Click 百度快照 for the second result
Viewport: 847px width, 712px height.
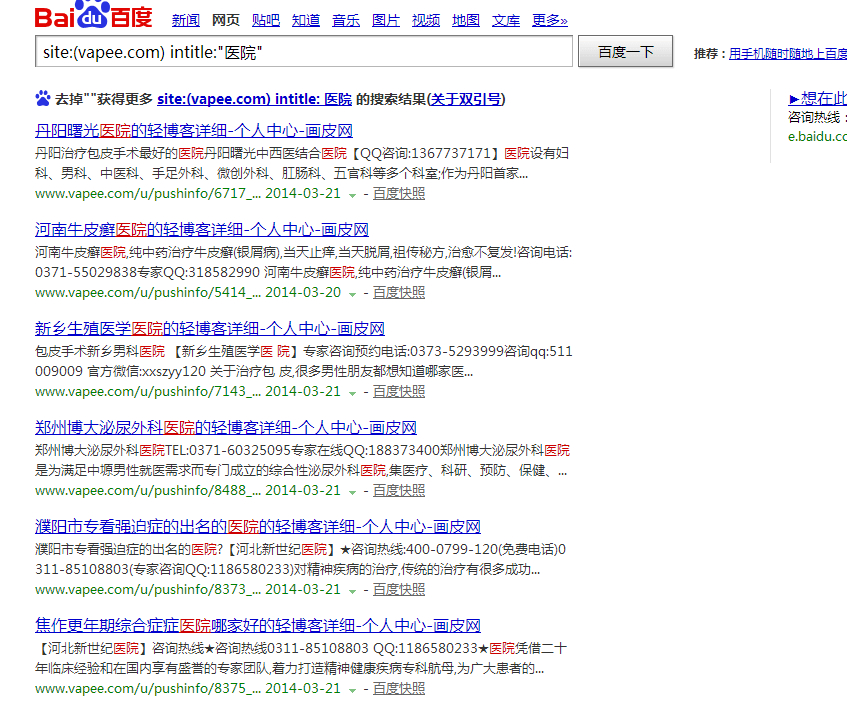click(x=399, y=293)
